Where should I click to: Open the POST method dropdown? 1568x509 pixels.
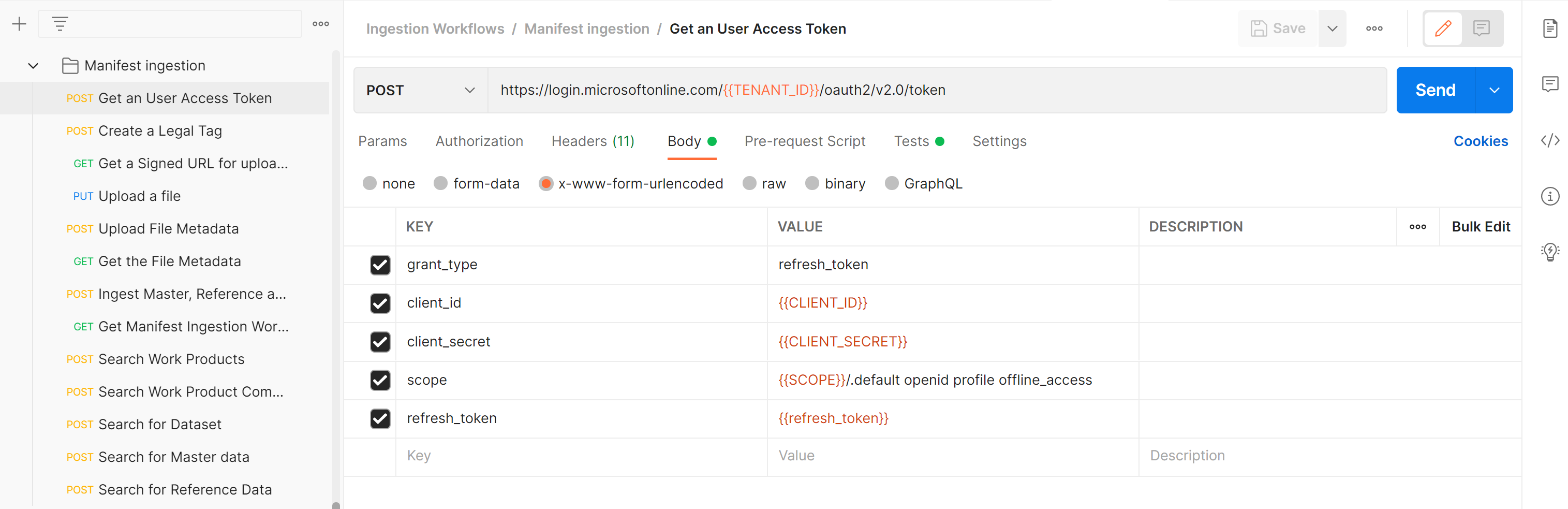tap(420, 90)
